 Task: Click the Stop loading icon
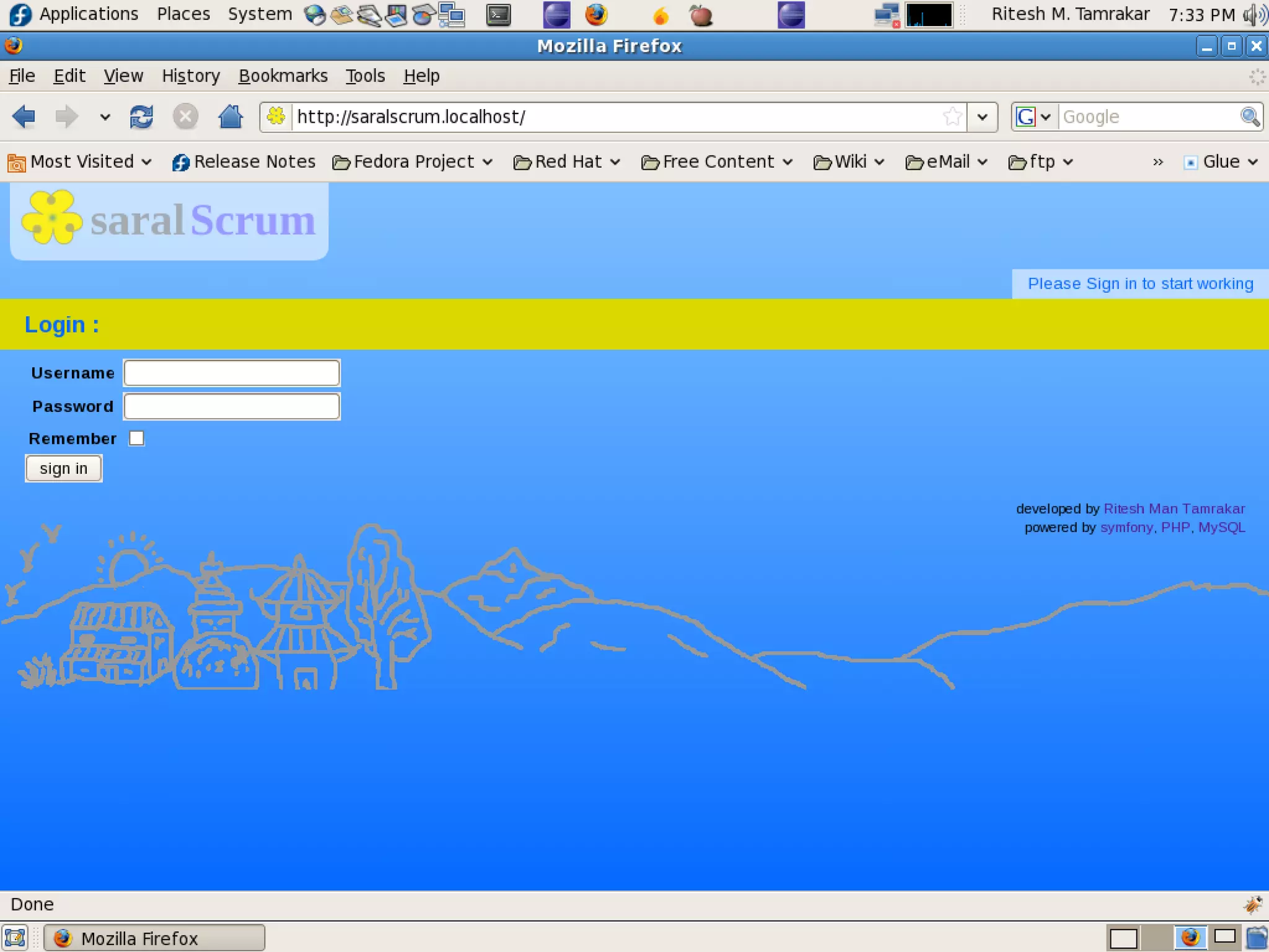click(185, 116)
